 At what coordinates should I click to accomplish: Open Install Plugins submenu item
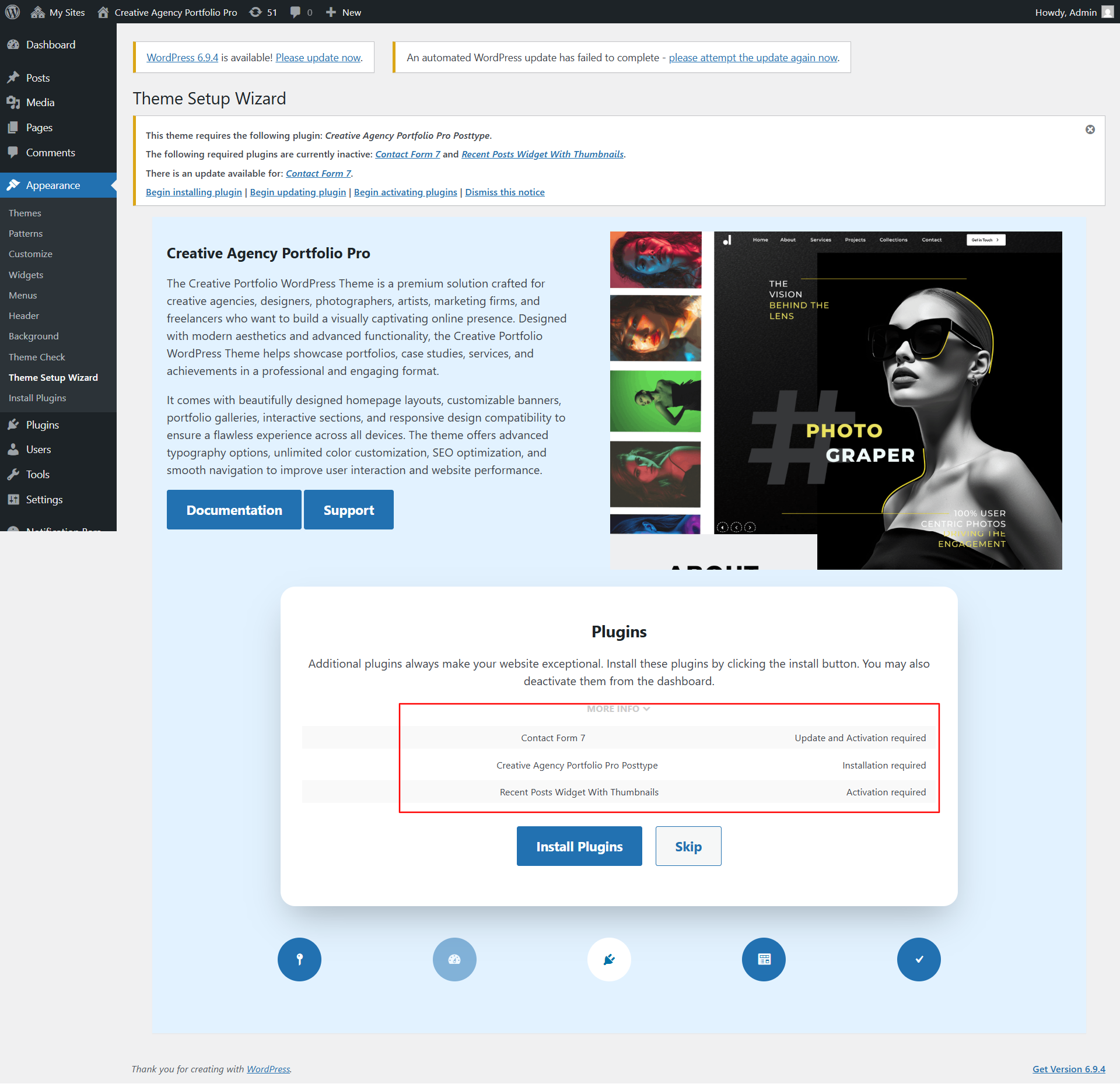point(37,398)
